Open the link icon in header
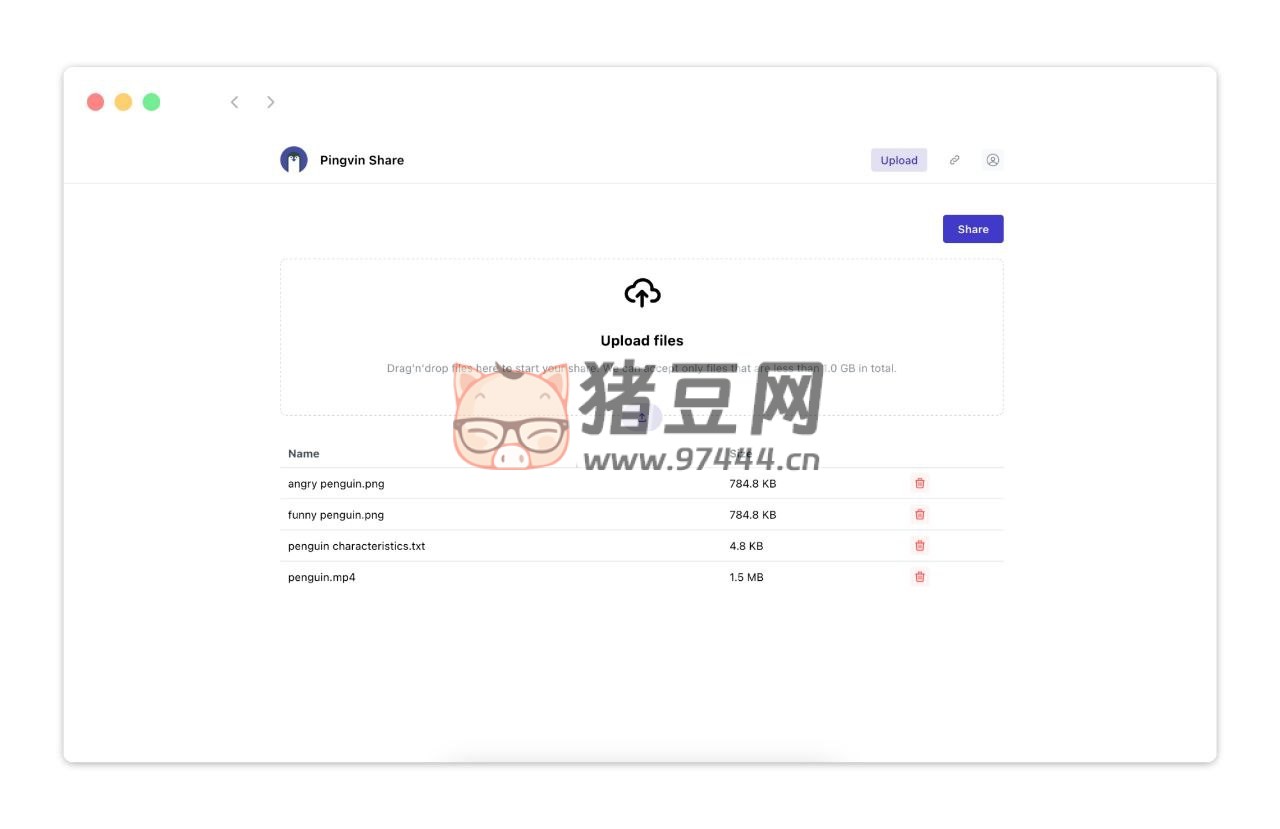 click(x=954, y=160)
